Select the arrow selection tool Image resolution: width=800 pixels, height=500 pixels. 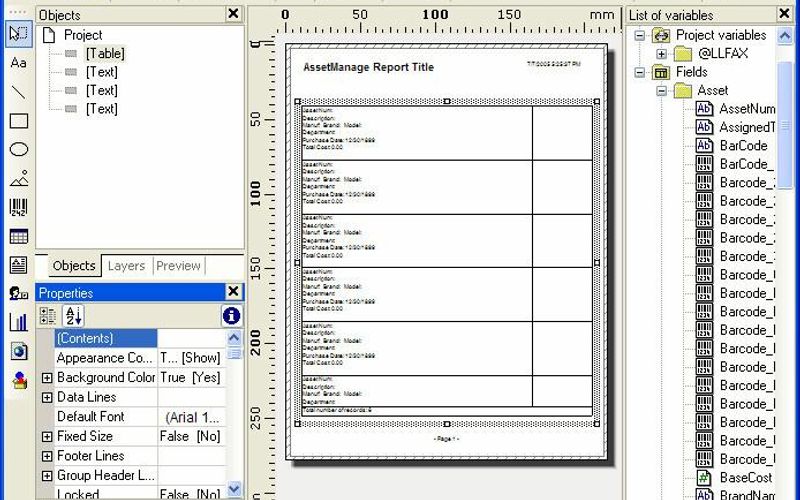pos(18,33)
